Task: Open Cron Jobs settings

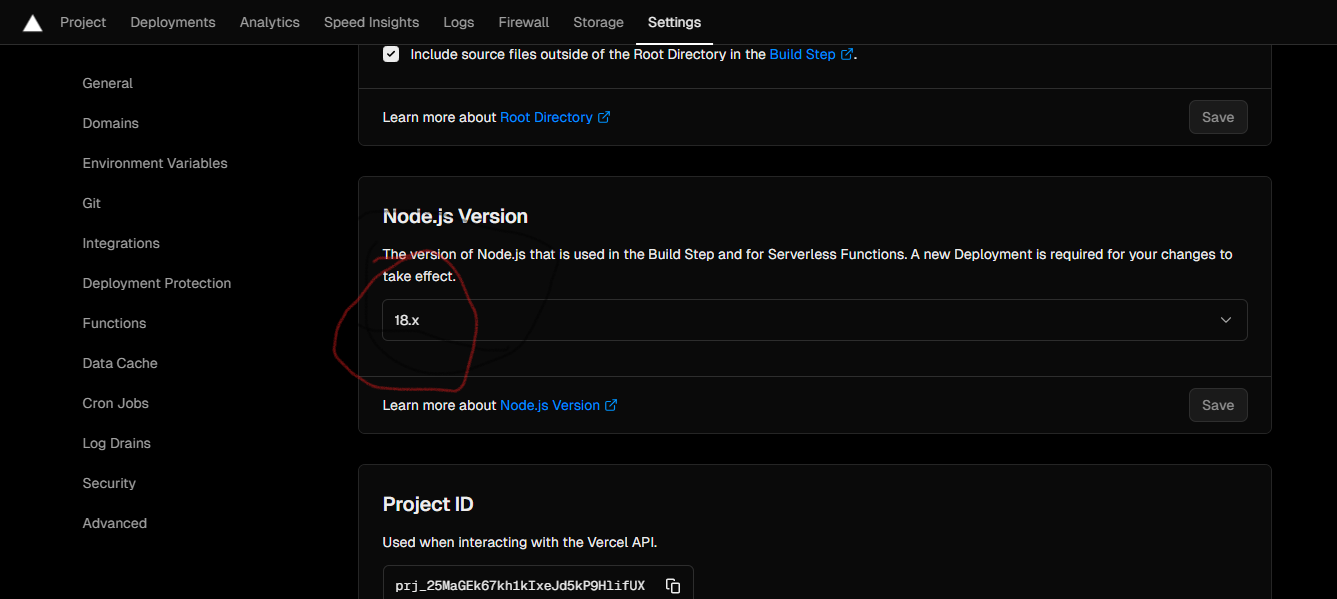Action: coord(115,403)
